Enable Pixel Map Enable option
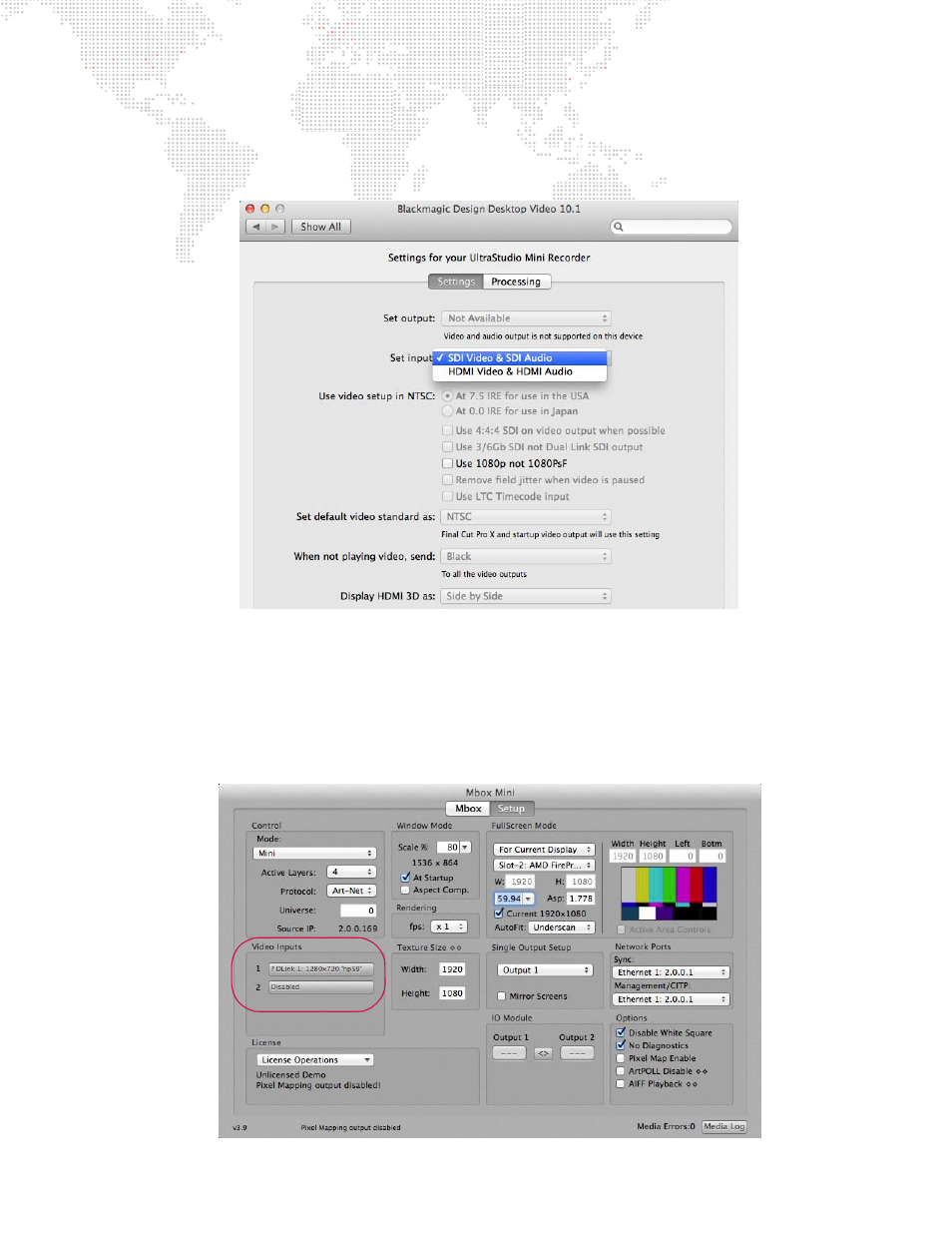This screenshot has width=952, height=1233. pyautogui.click(x=621, y=1058)
